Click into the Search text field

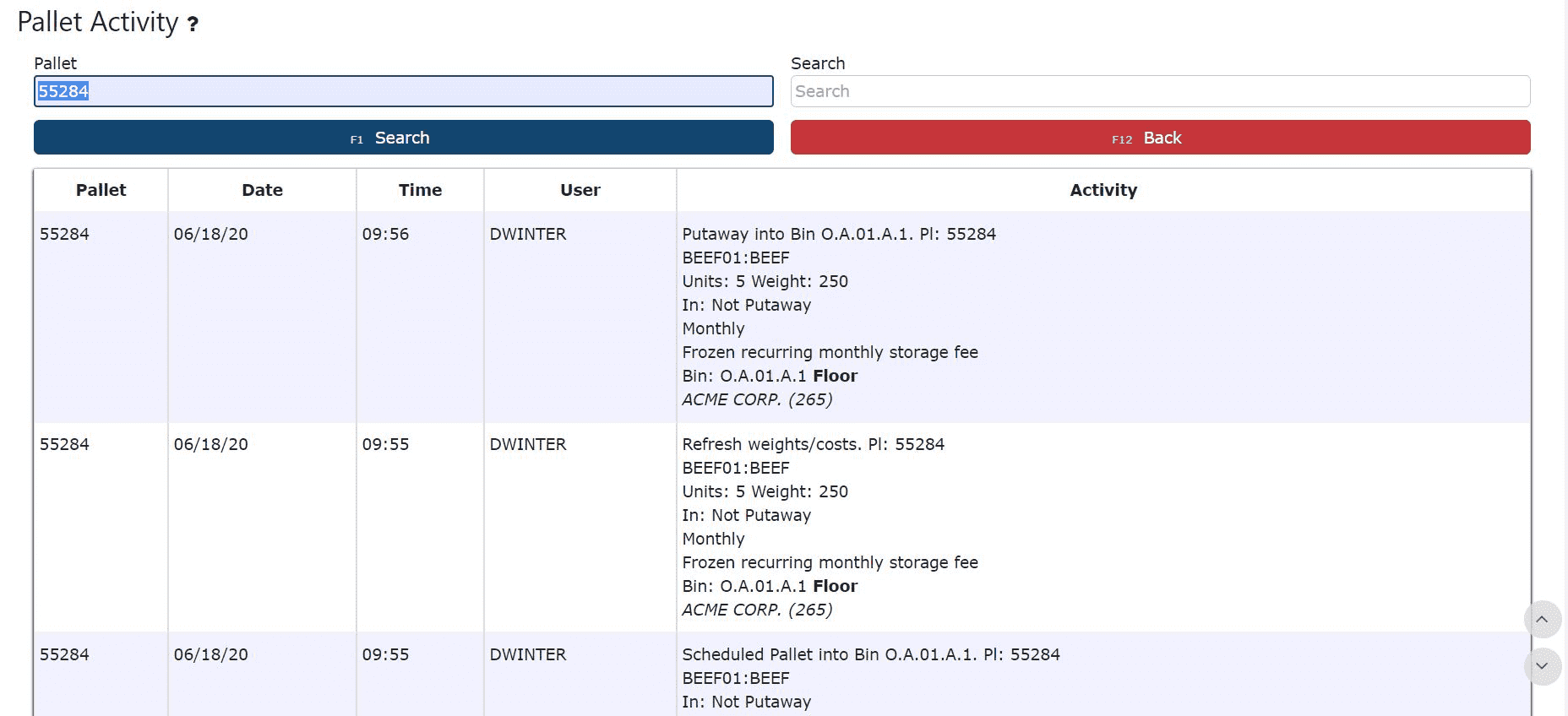(1160, 91)
